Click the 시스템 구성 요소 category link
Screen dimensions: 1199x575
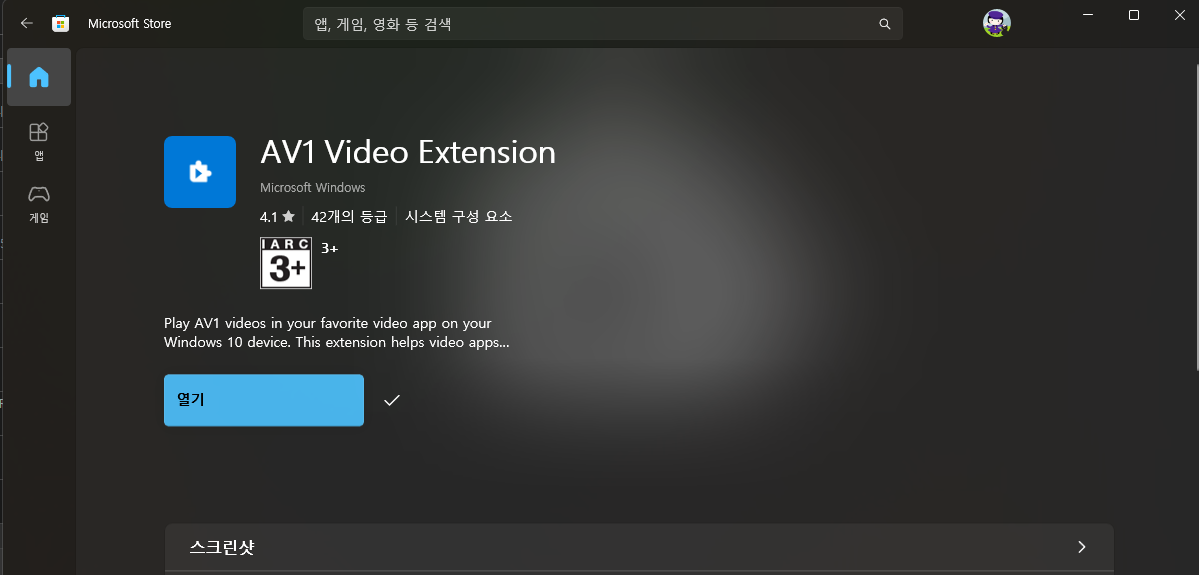459,216
